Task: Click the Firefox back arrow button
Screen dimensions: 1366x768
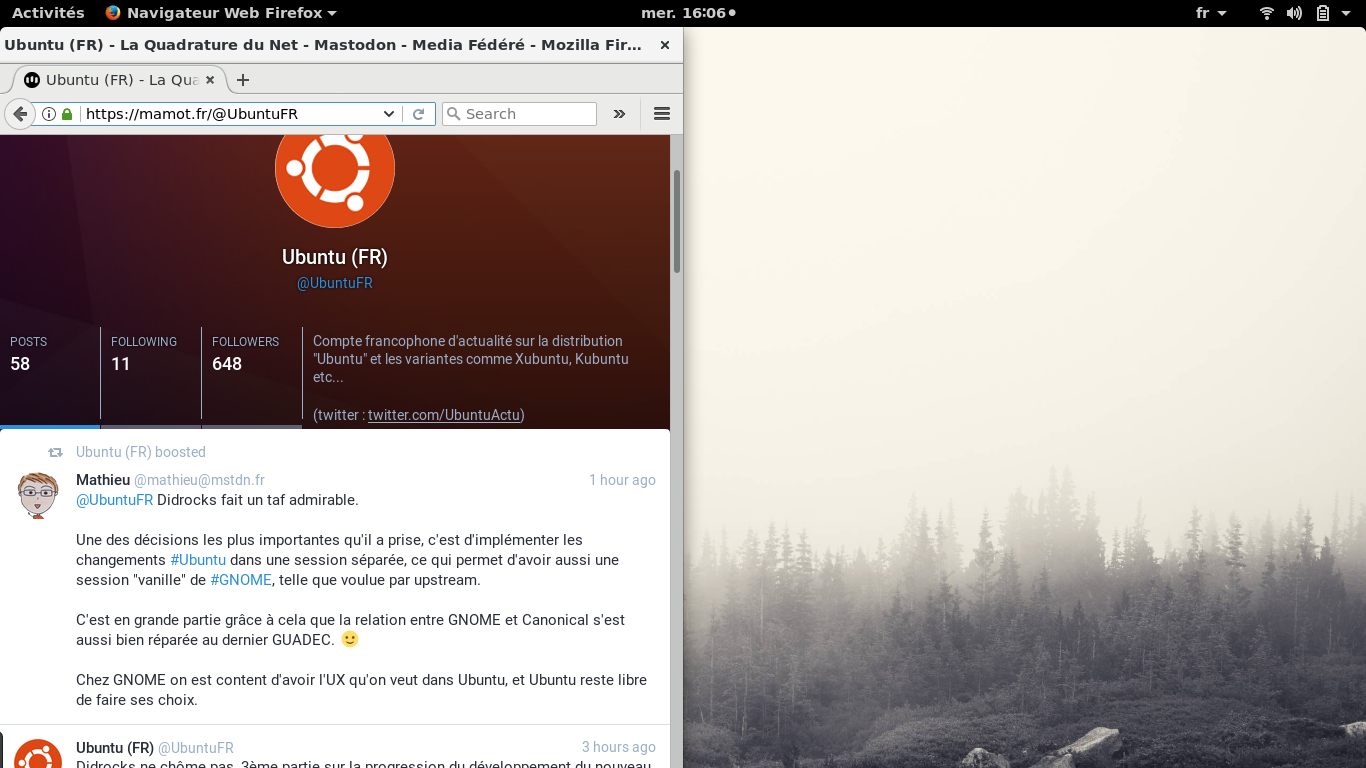Action: pyautogui.click(x=19, y=114)
